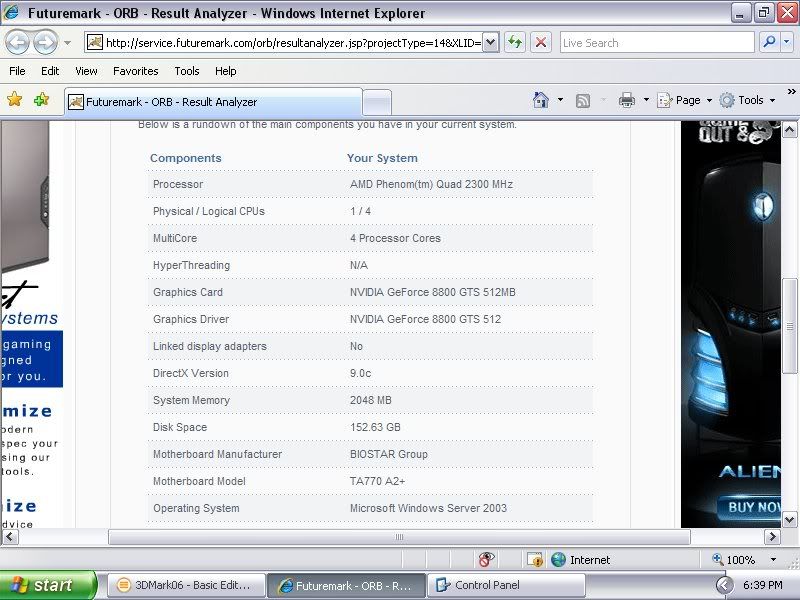Click the Processor row label
The height and width of the screenshot is (600, 800).
[x=178, y=184]
